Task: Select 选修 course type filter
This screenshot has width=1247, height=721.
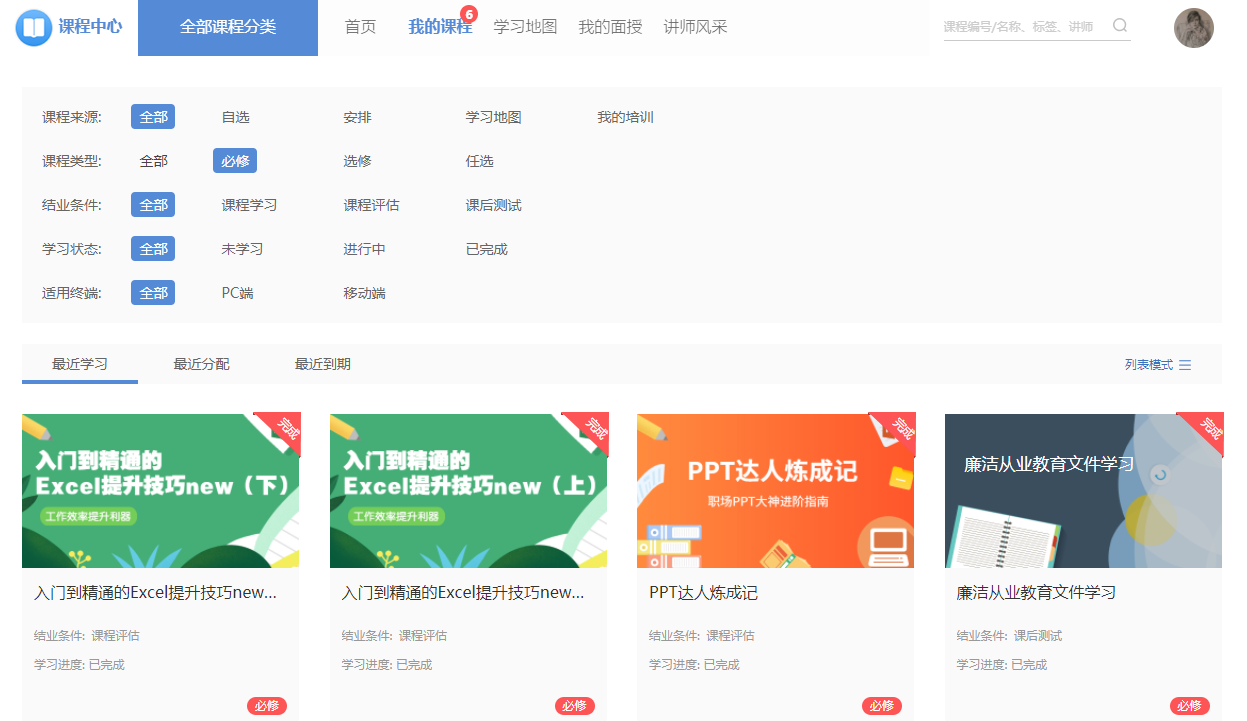Action: (x=357, y=161)
